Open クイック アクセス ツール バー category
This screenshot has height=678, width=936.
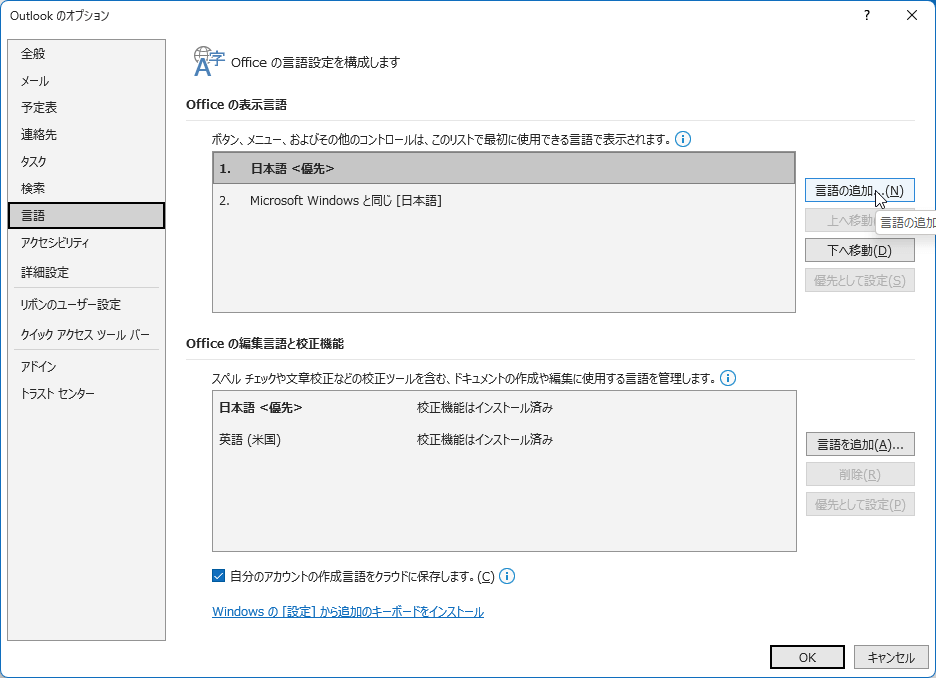coord(87,334)
